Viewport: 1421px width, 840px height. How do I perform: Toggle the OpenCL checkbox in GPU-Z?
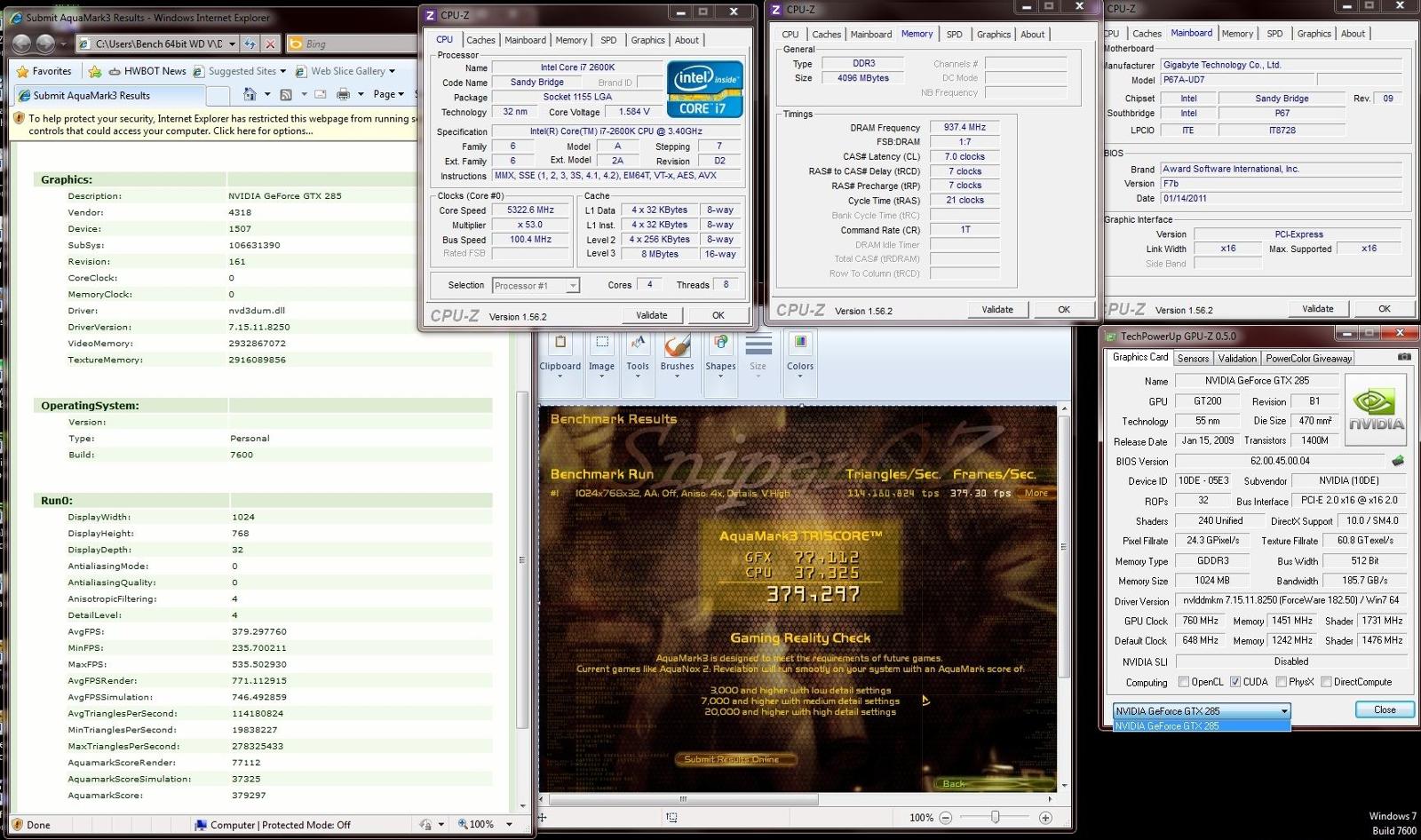1183,682
